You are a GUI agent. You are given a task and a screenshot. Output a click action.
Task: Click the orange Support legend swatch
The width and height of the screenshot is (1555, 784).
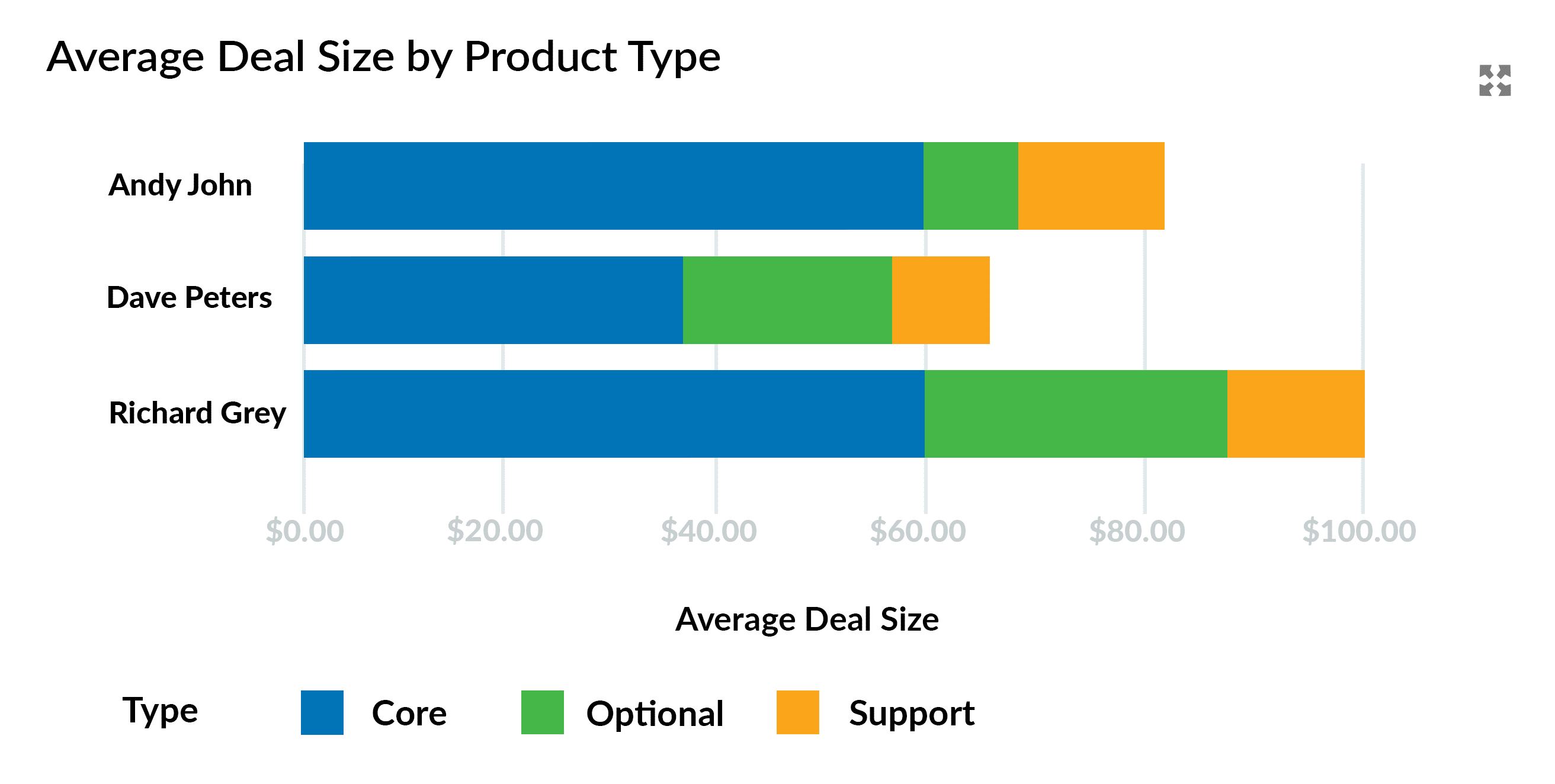[797, 712]
